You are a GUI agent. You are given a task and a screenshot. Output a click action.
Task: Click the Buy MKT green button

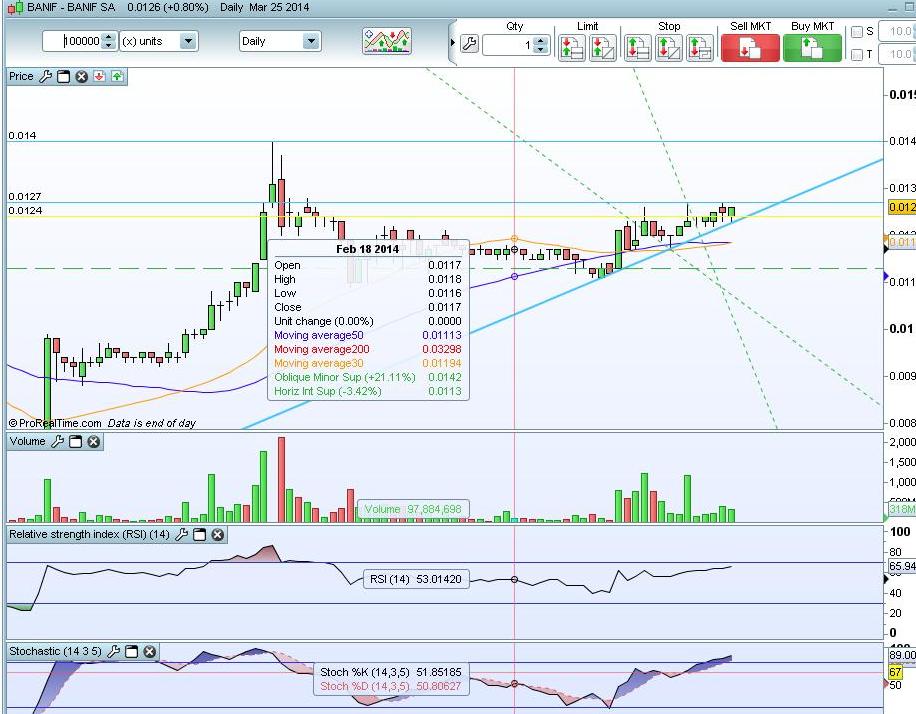coord(812,48)
